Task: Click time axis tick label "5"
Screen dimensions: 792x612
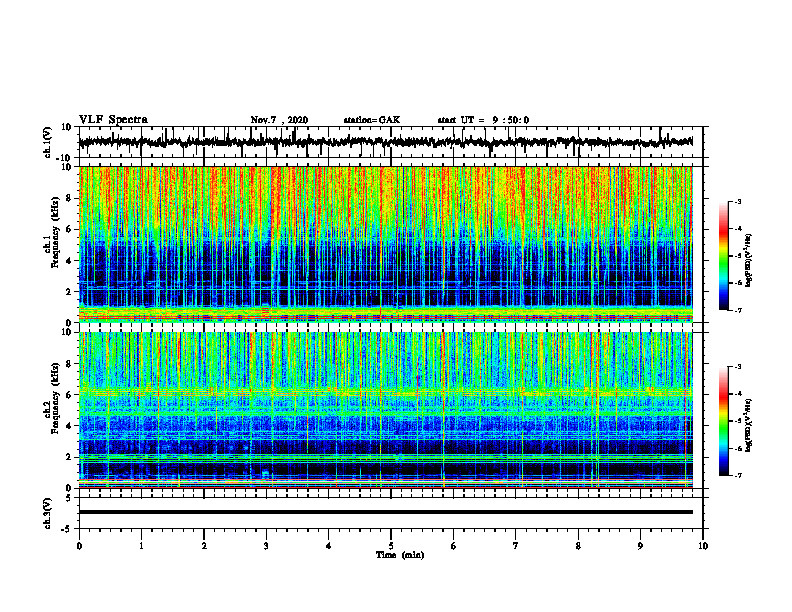Action: [x=391, y=546]
